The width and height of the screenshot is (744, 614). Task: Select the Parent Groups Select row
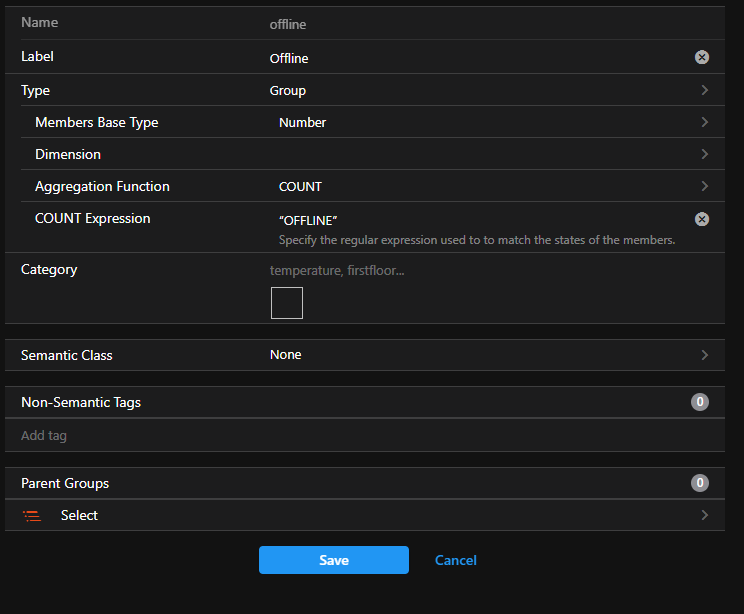pyautogui.click(x=364, y=515)
